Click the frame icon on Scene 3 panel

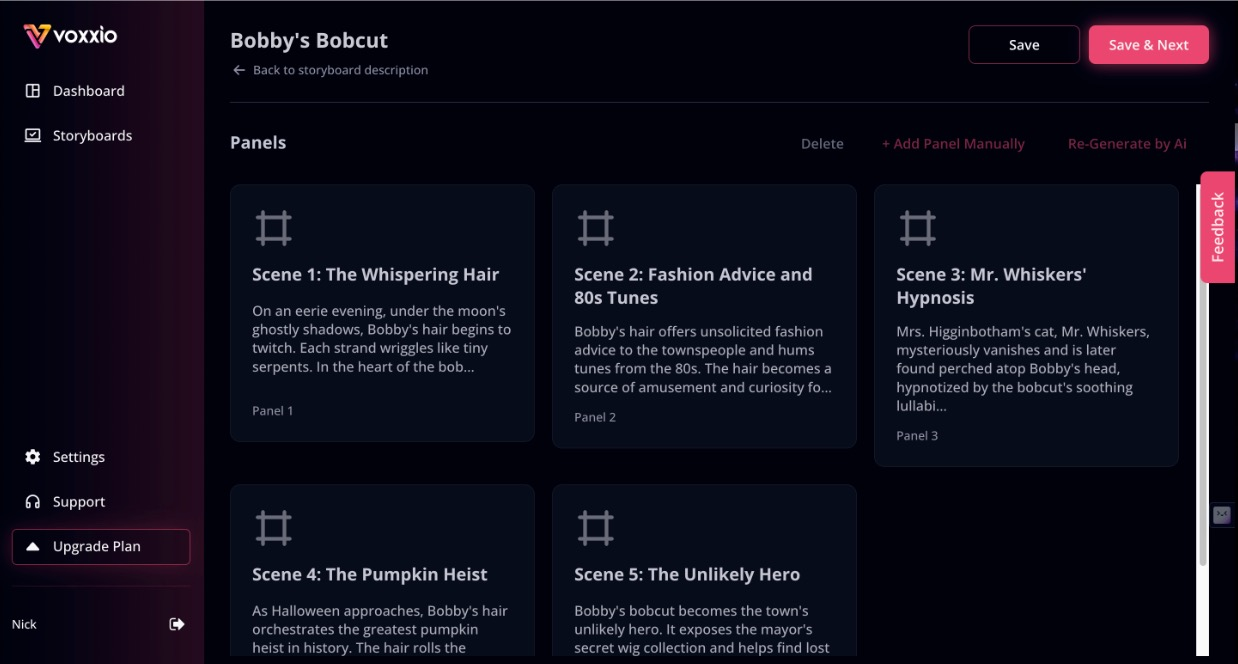[919, 227]
